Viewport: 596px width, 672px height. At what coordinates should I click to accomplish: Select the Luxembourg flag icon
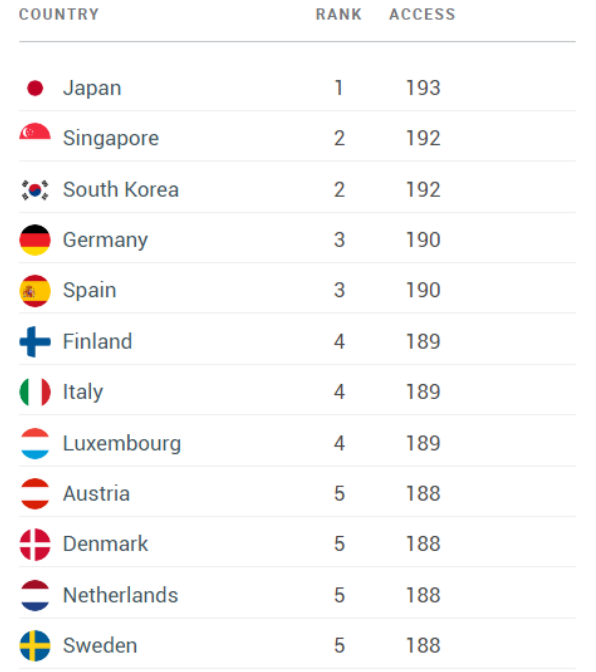[35, 443]
